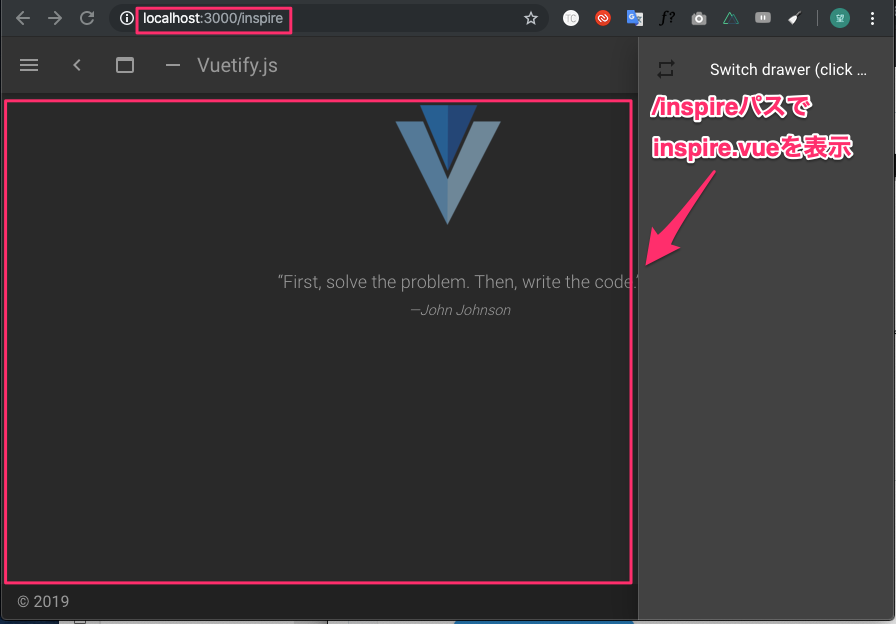Click the switch drawer arrows icon

pos(666,69)
